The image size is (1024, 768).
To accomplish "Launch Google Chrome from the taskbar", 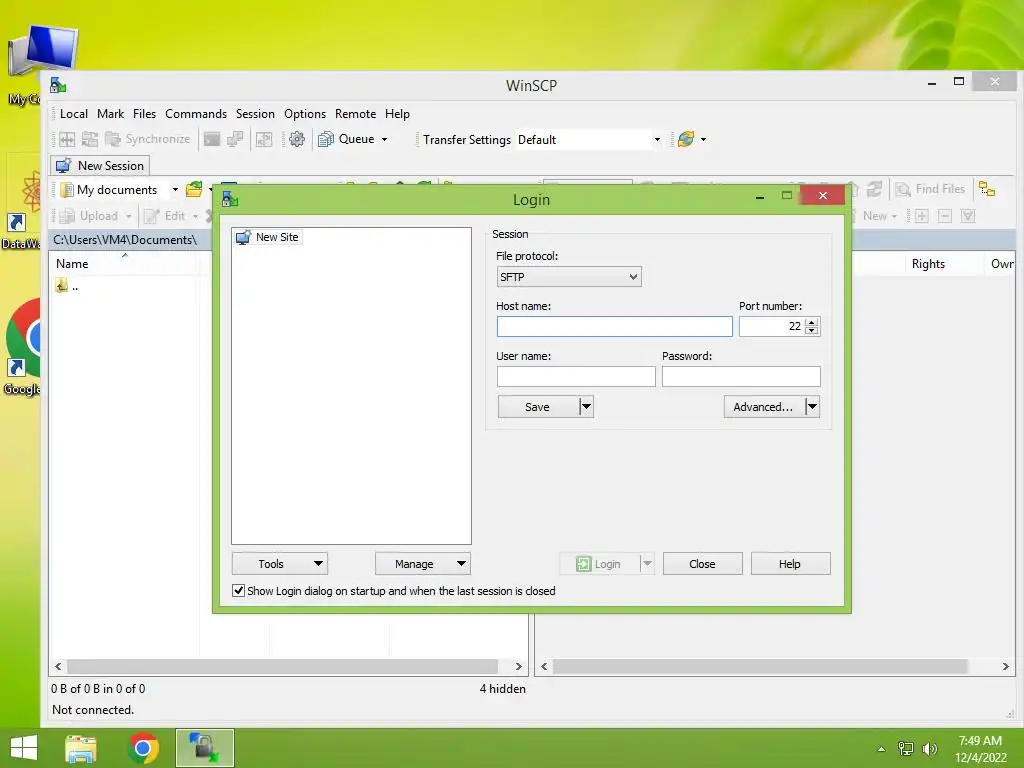I will [143, 748].
